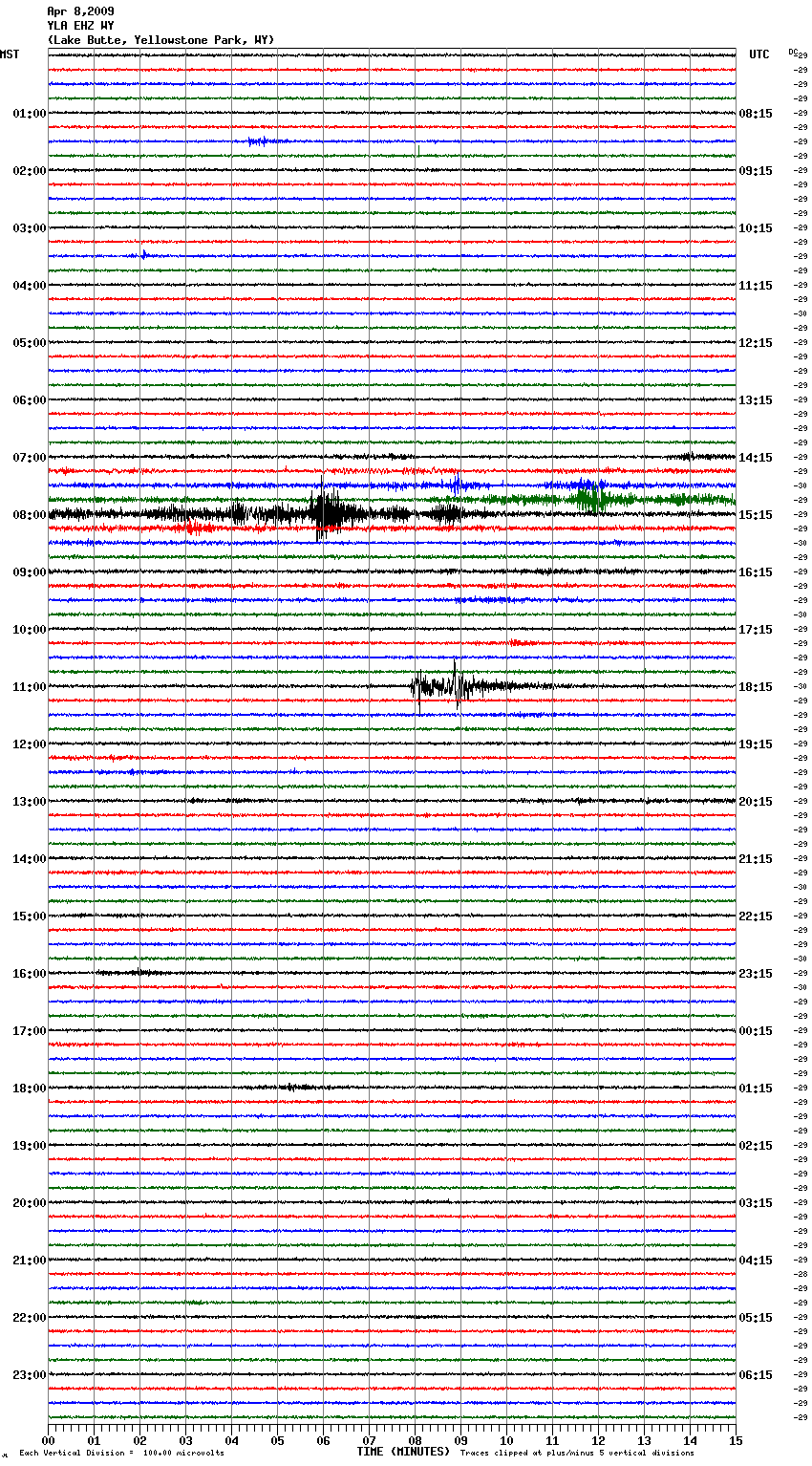
Task: Click 'Each Vertical Division = 100.00 microvolts' note
Action: pyautogui.click(x=121, y=1453)
